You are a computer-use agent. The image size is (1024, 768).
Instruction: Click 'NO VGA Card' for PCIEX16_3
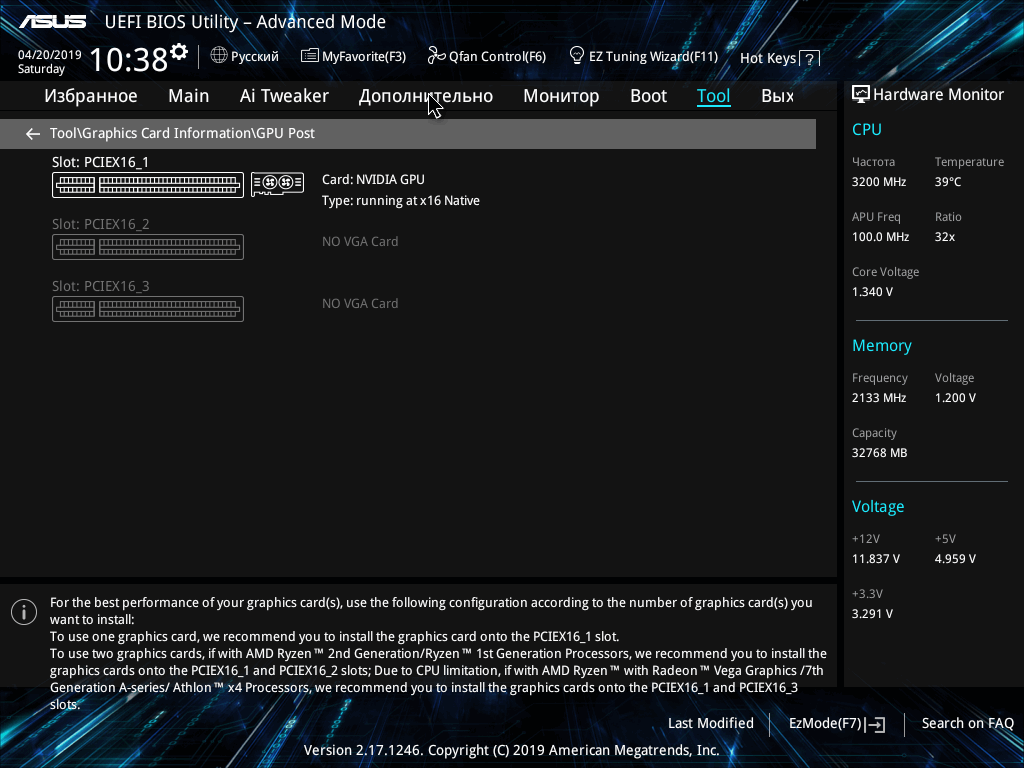(x=360, y=304)
